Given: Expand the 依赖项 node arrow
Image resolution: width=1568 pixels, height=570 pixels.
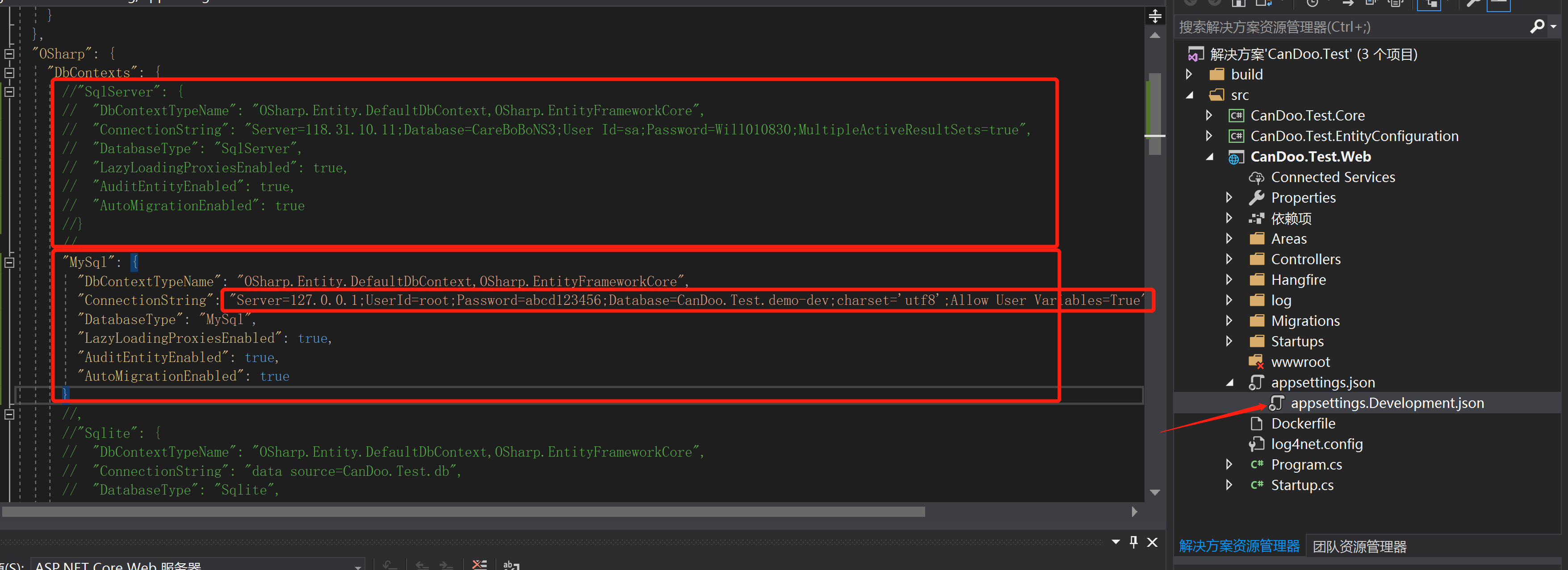Looking at the screenshot, I should 1229,218.
